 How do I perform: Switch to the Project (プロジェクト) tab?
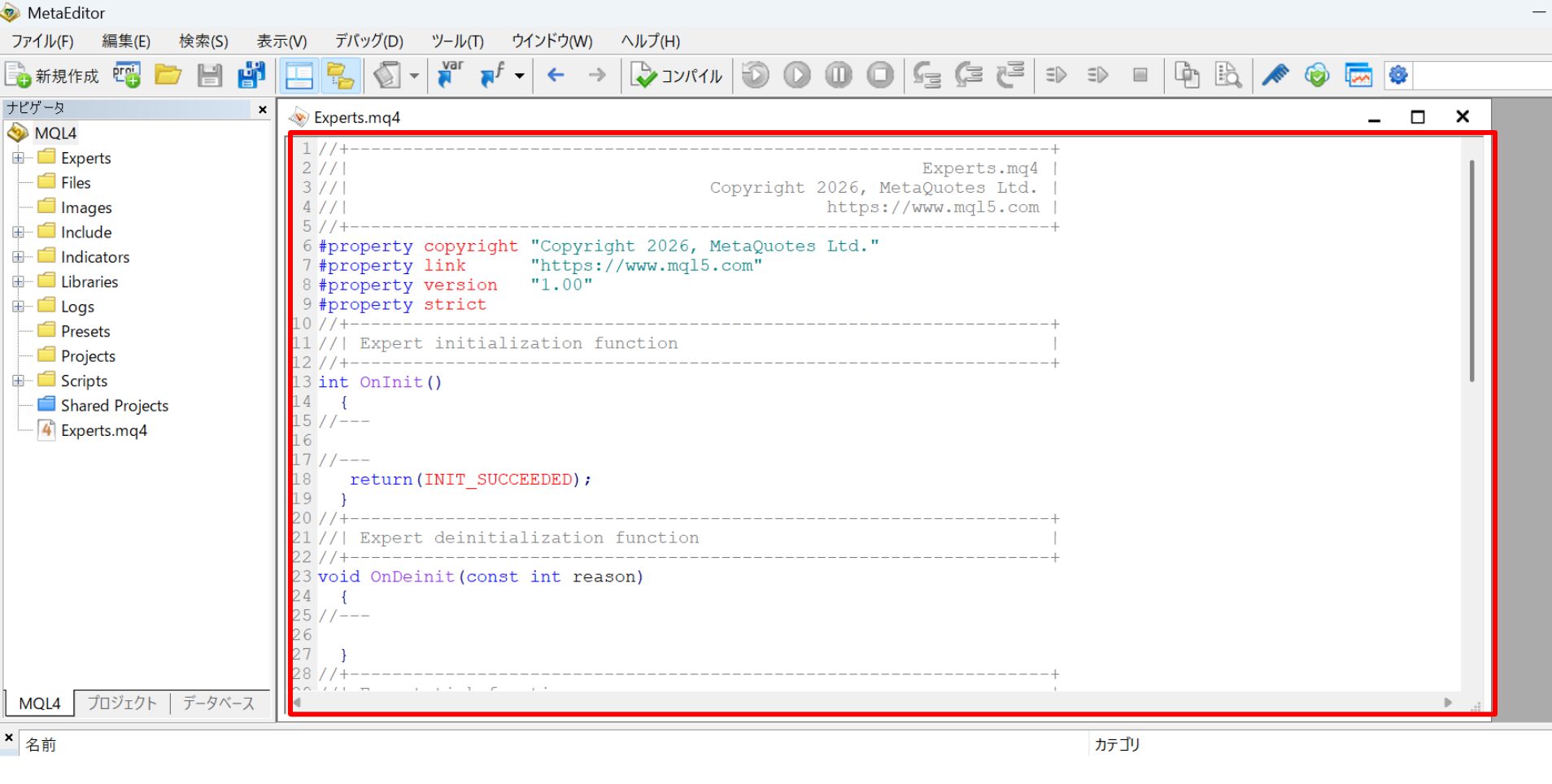122,703
